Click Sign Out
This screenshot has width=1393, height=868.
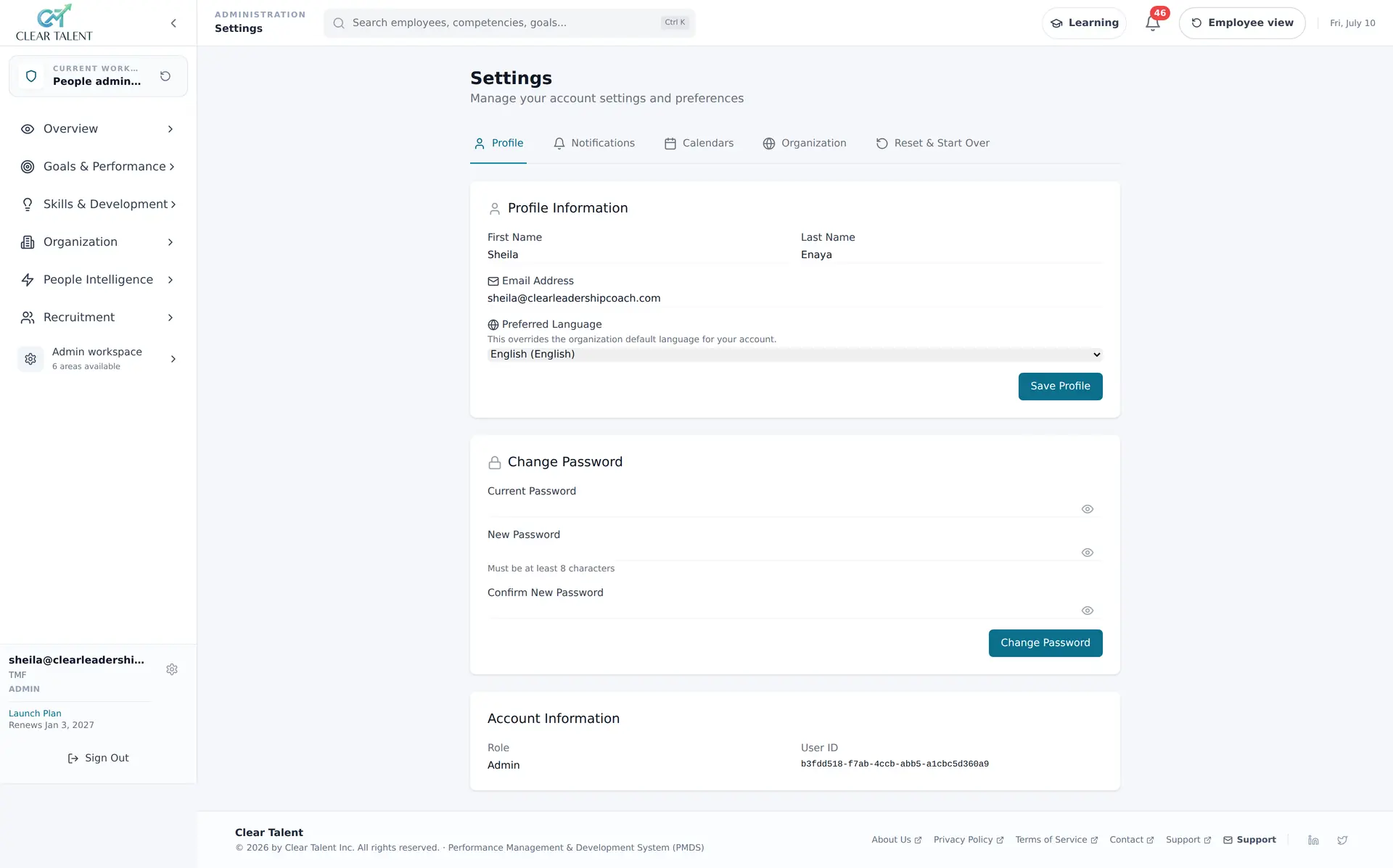click(98, 759)
